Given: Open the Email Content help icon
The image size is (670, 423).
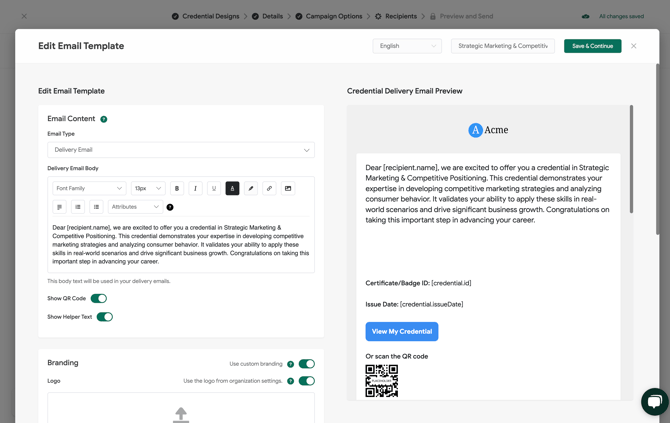Looking at the screenshot, I should click(x=104, y=119).
